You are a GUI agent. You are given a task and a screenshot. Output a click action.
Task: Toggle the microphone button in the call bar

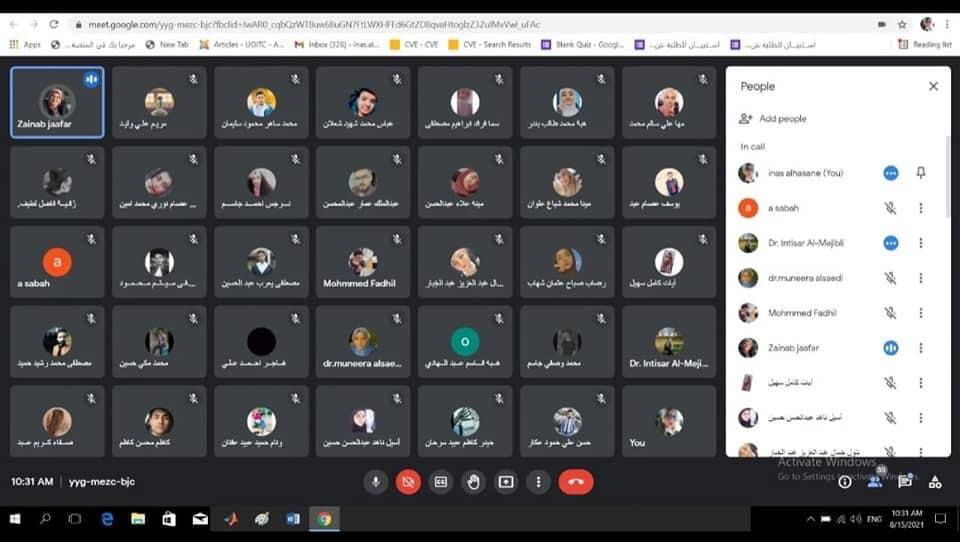[x=376, y=482]
